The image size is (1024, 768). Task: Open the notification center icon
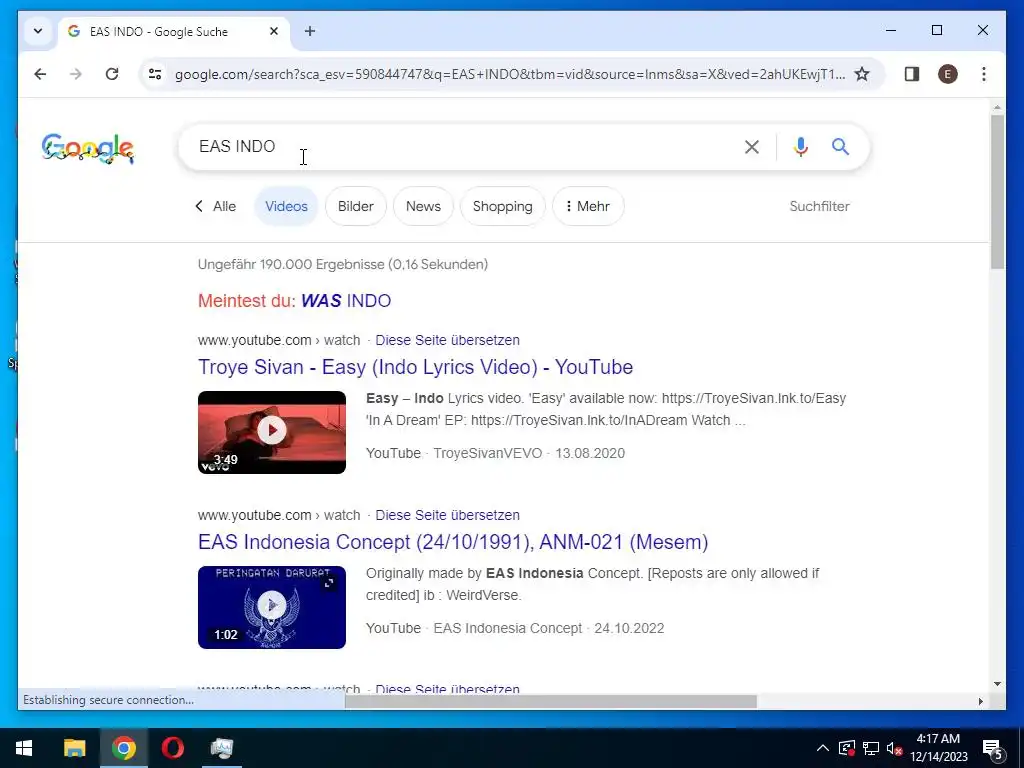(993, 749)
